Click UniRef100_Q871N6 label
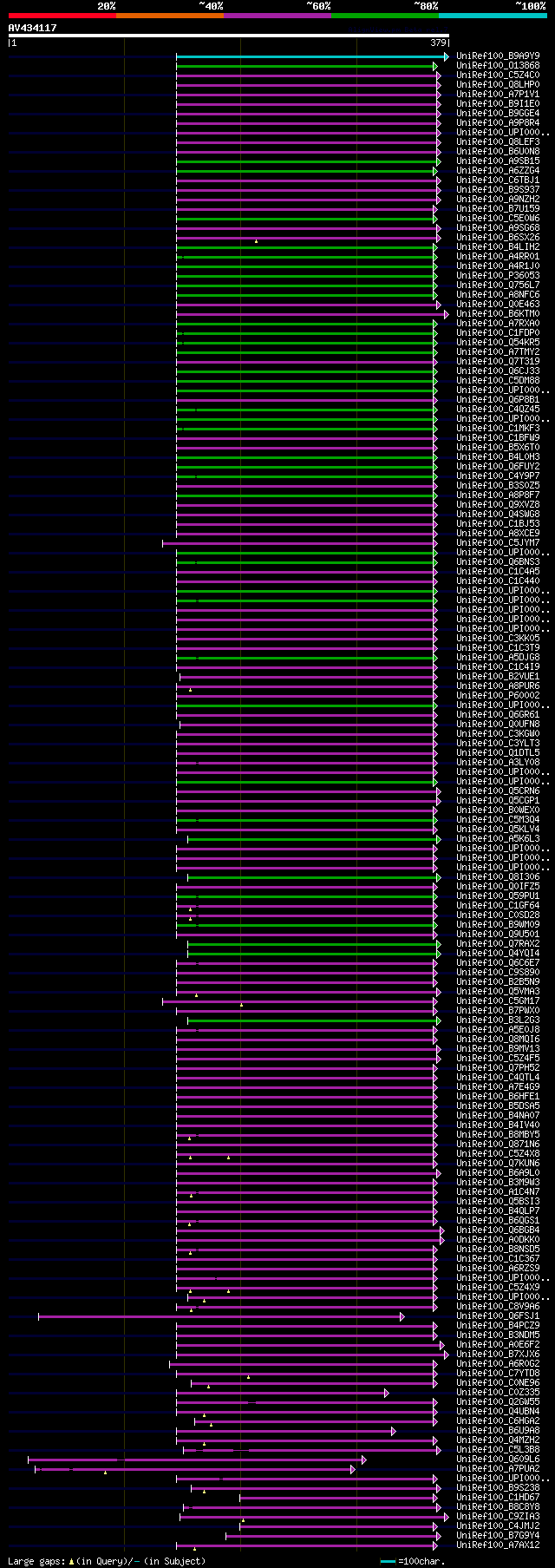Image resolution: width=555 pixels, height=1568 pixels. point(499,1145)
